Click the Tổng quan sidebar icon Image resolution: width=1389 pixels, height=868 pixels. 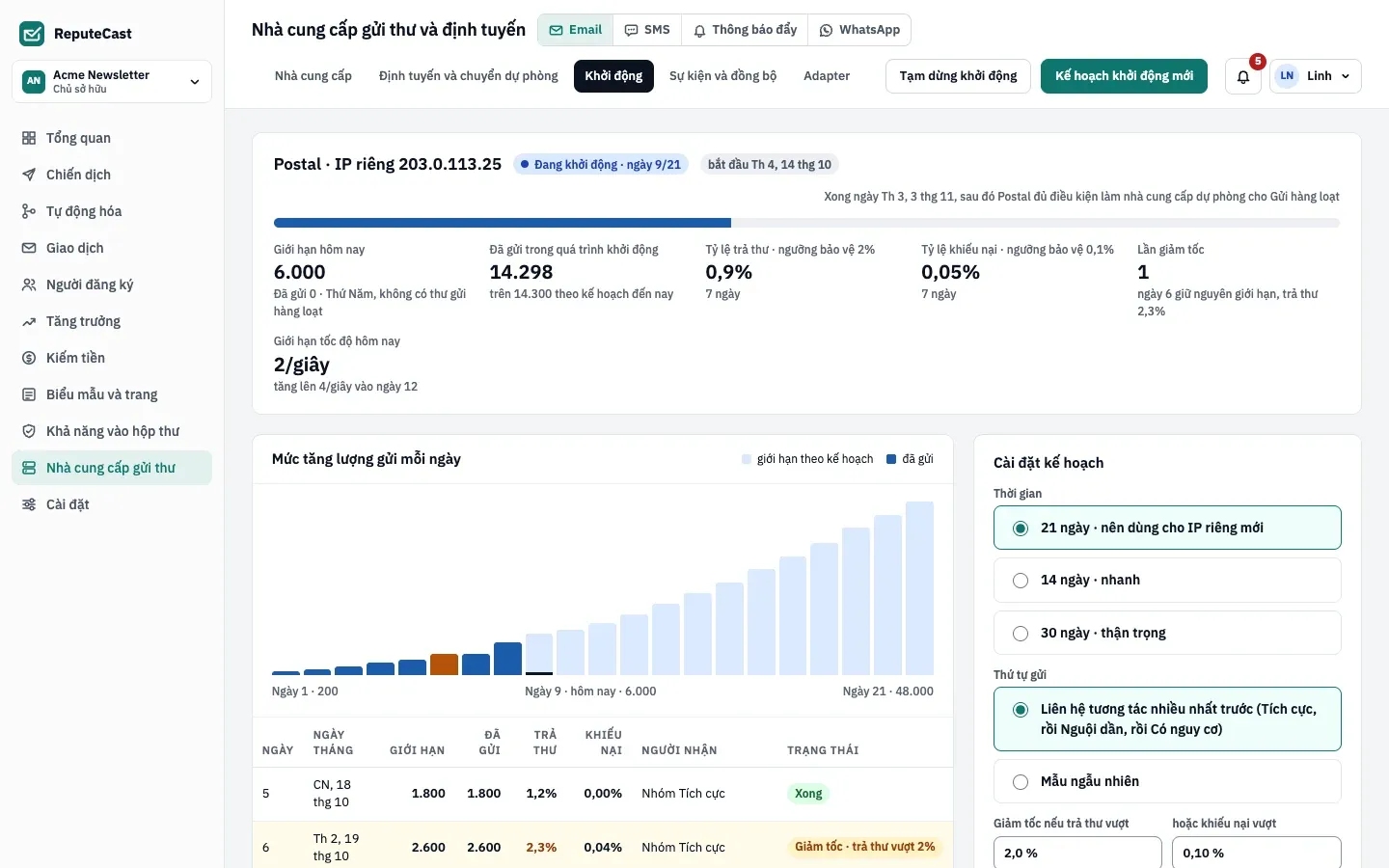29,138
